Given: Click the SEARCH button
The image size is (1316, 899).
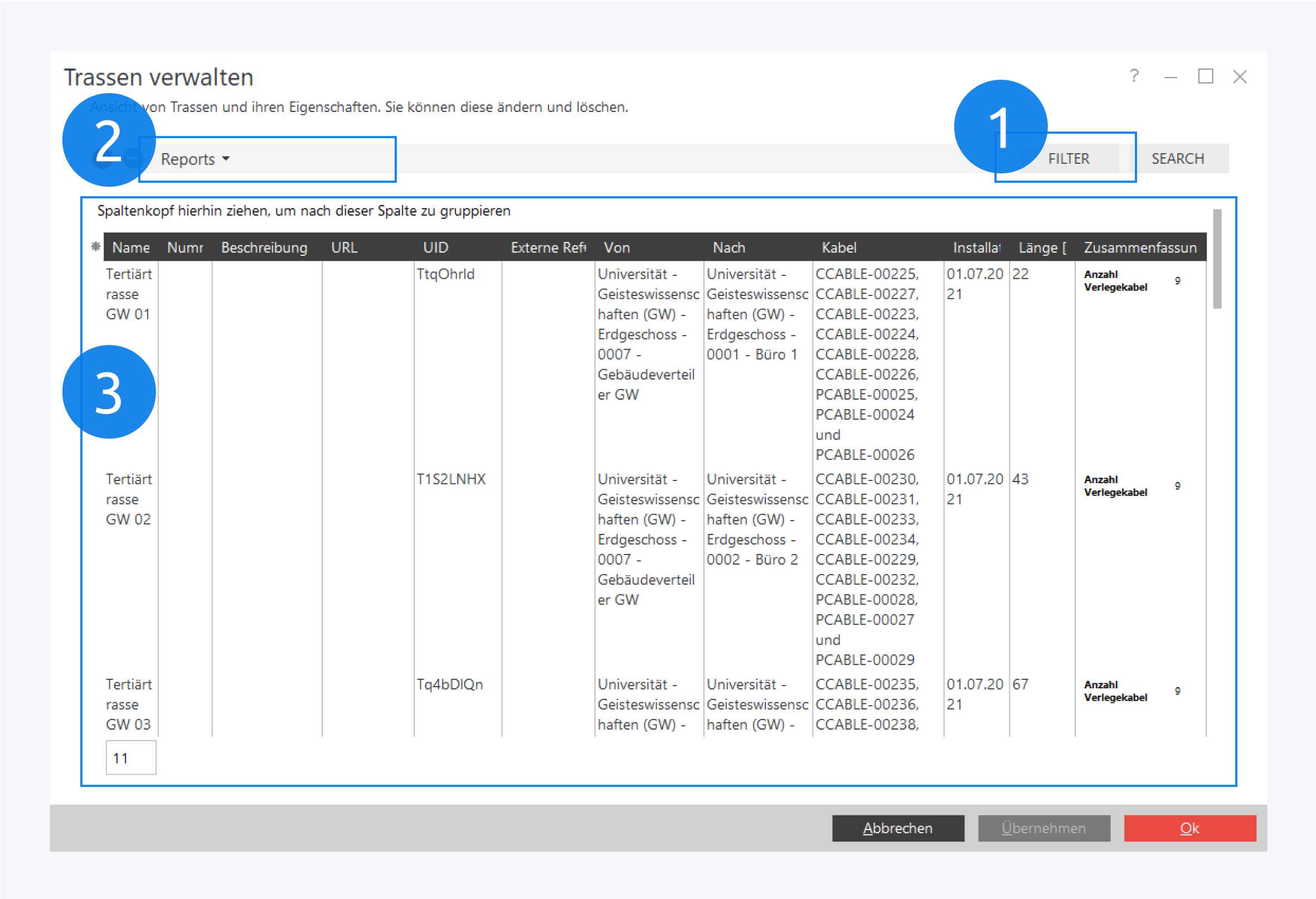Looking at the screenshot, I should pyautogui.click(x=1177, y=158).
